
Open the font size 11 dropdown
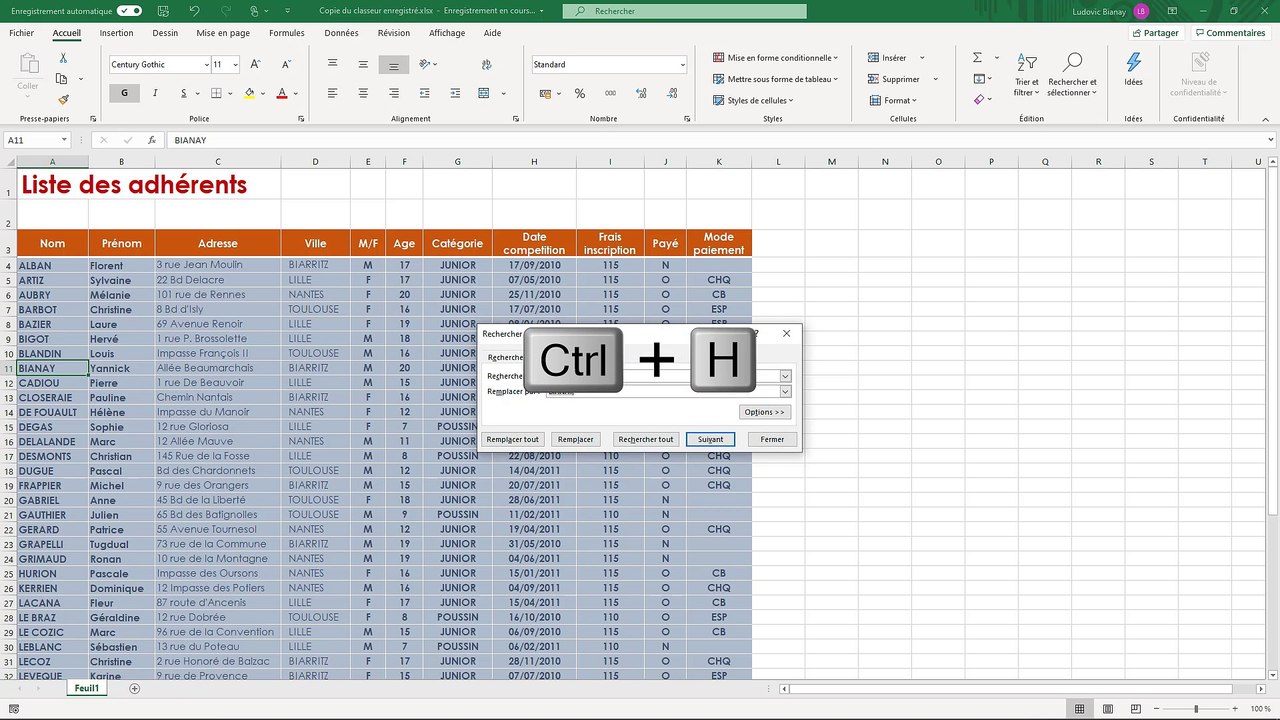tap(236, 64)
